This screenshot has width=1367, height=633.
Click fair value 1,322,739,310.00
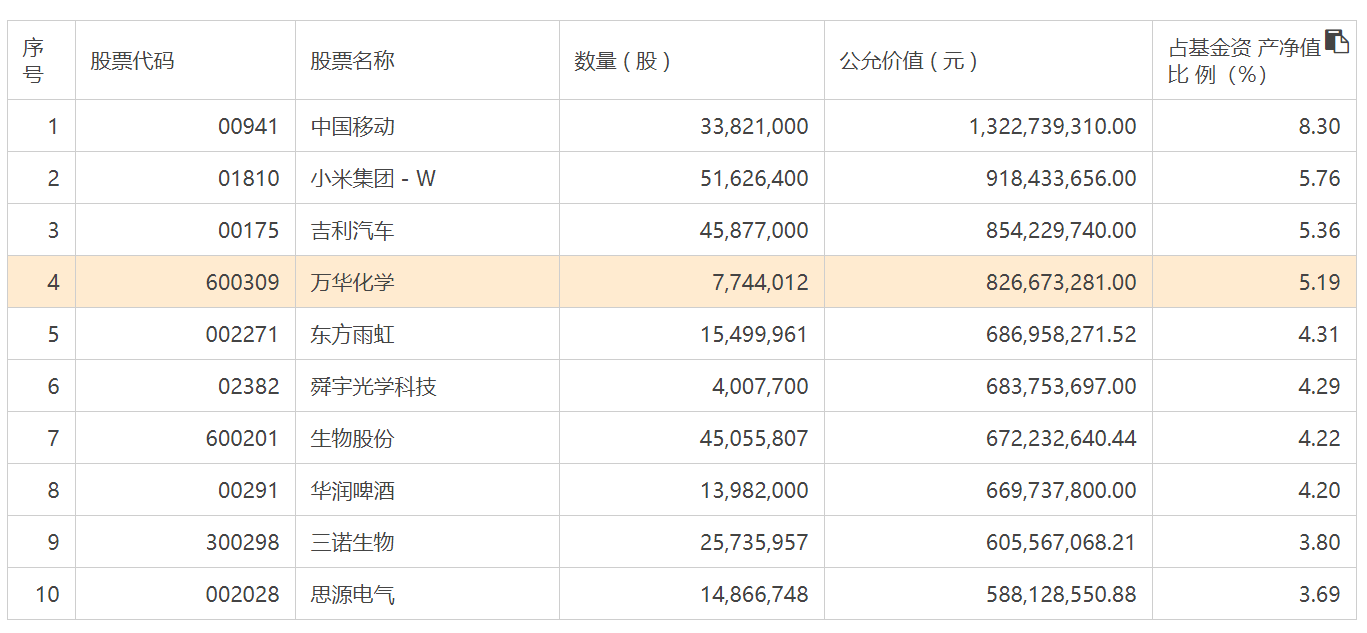pos(1052,127)
